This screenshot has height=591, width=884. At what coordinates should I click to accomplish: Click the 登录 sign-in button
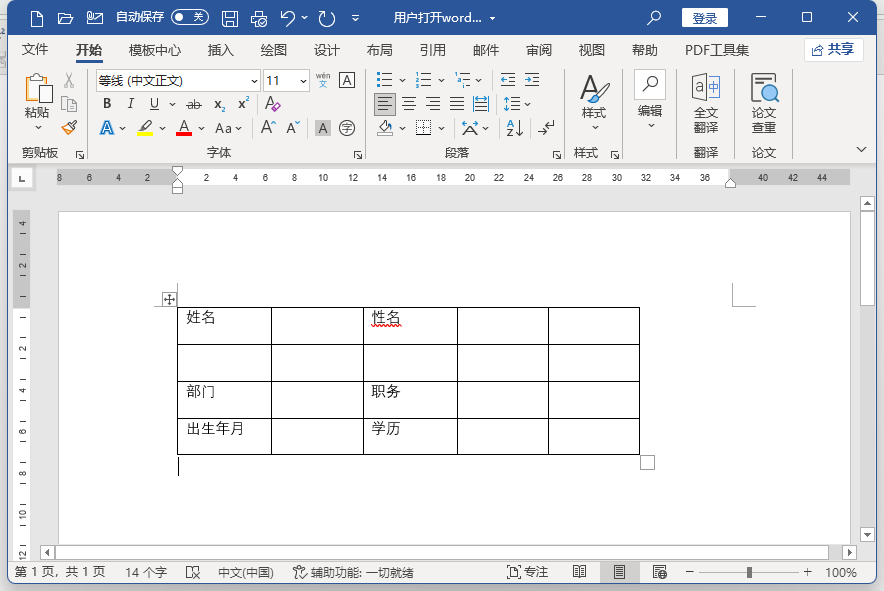click(x=705, y=18)
